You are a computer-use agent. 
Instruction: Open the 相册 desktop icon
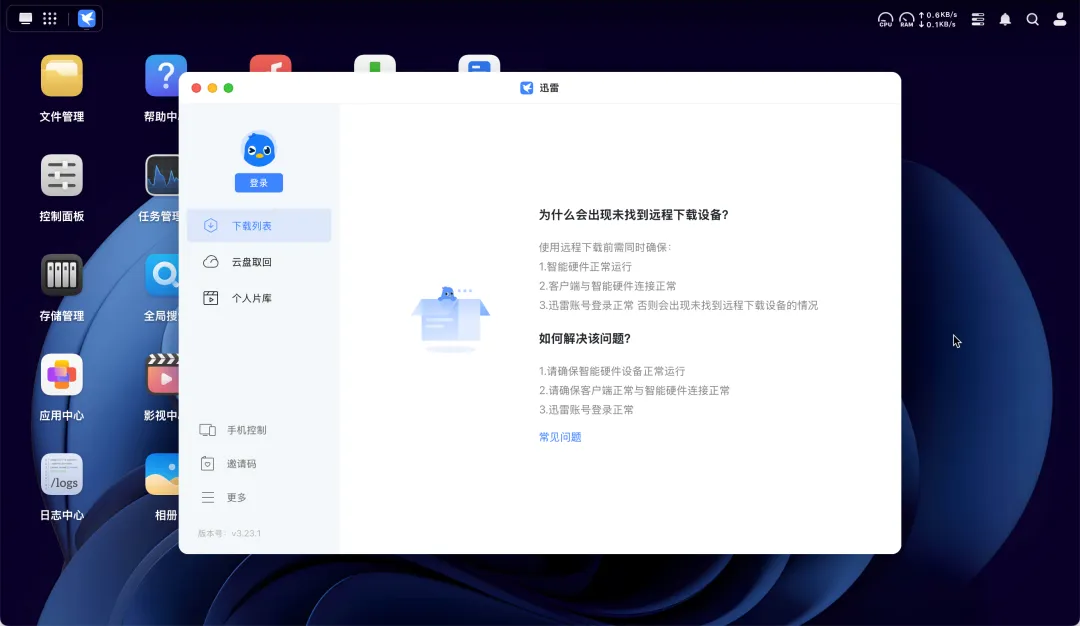(163, 474)
